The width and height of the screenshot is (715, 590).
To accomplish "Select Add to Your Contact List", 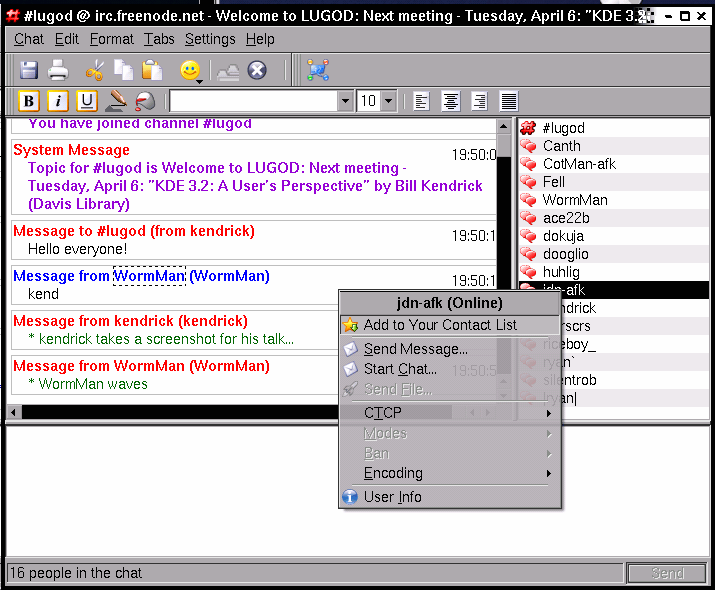I will pos(440,325).
